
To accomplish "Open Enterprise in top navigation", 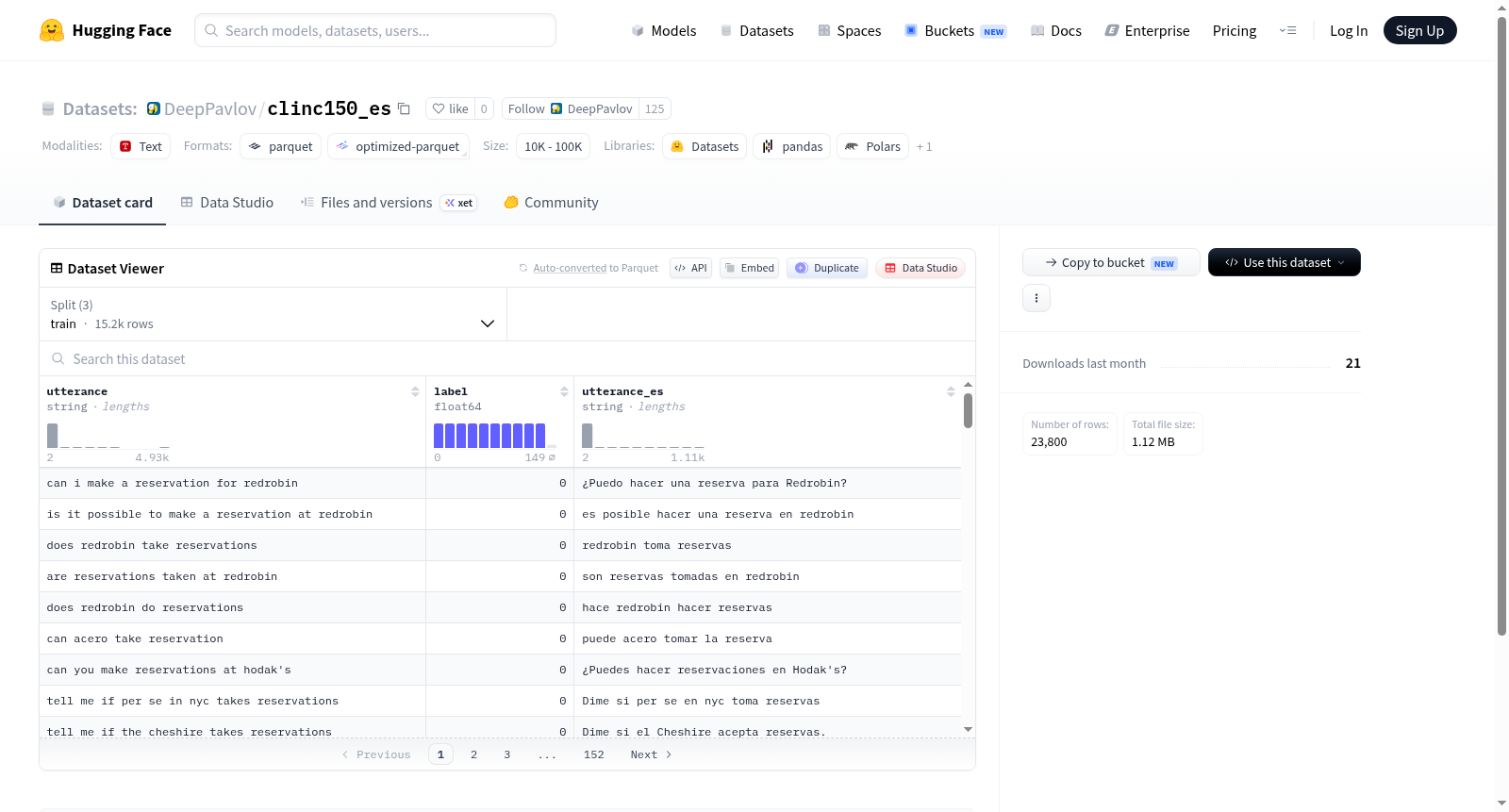I will (1147, 30).
